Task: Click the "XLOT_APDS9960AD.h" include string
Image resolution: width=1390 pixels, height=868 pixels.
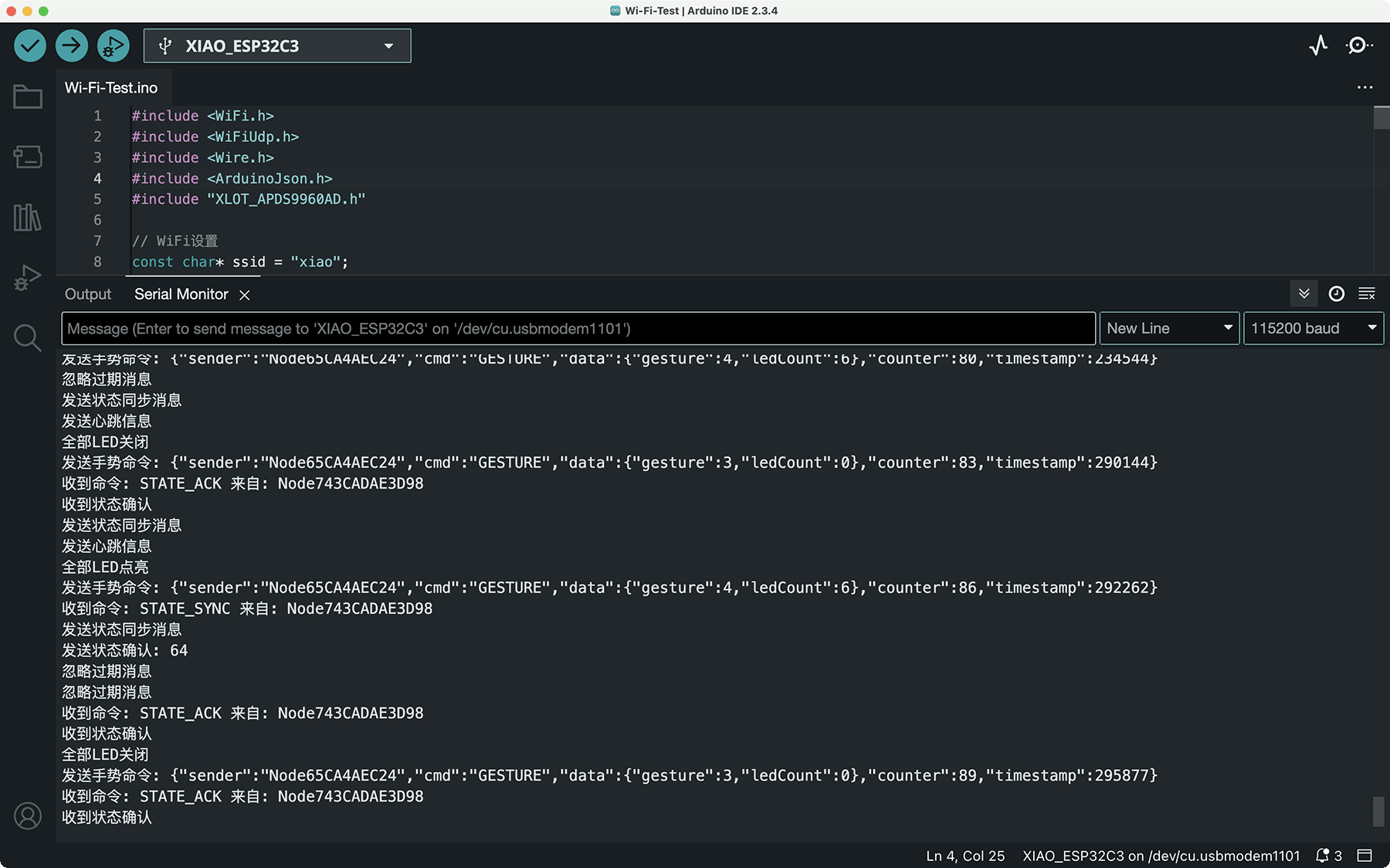Action: tap(286, 199)
